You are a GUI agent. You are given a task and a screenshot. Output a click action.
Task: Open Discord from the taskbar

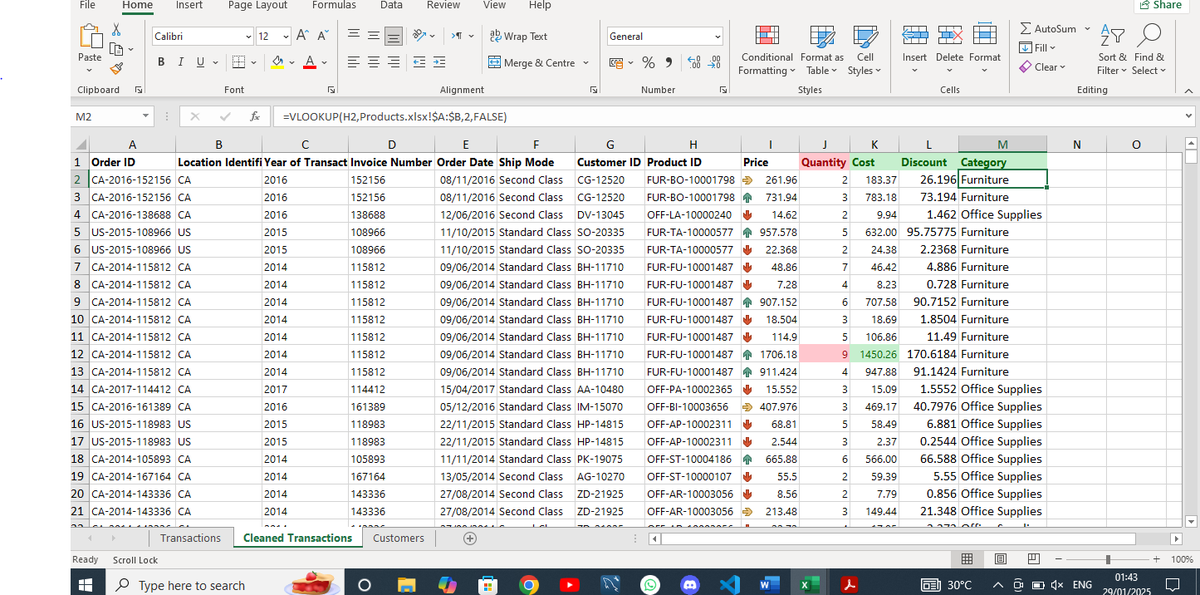[x=688, y=585]
